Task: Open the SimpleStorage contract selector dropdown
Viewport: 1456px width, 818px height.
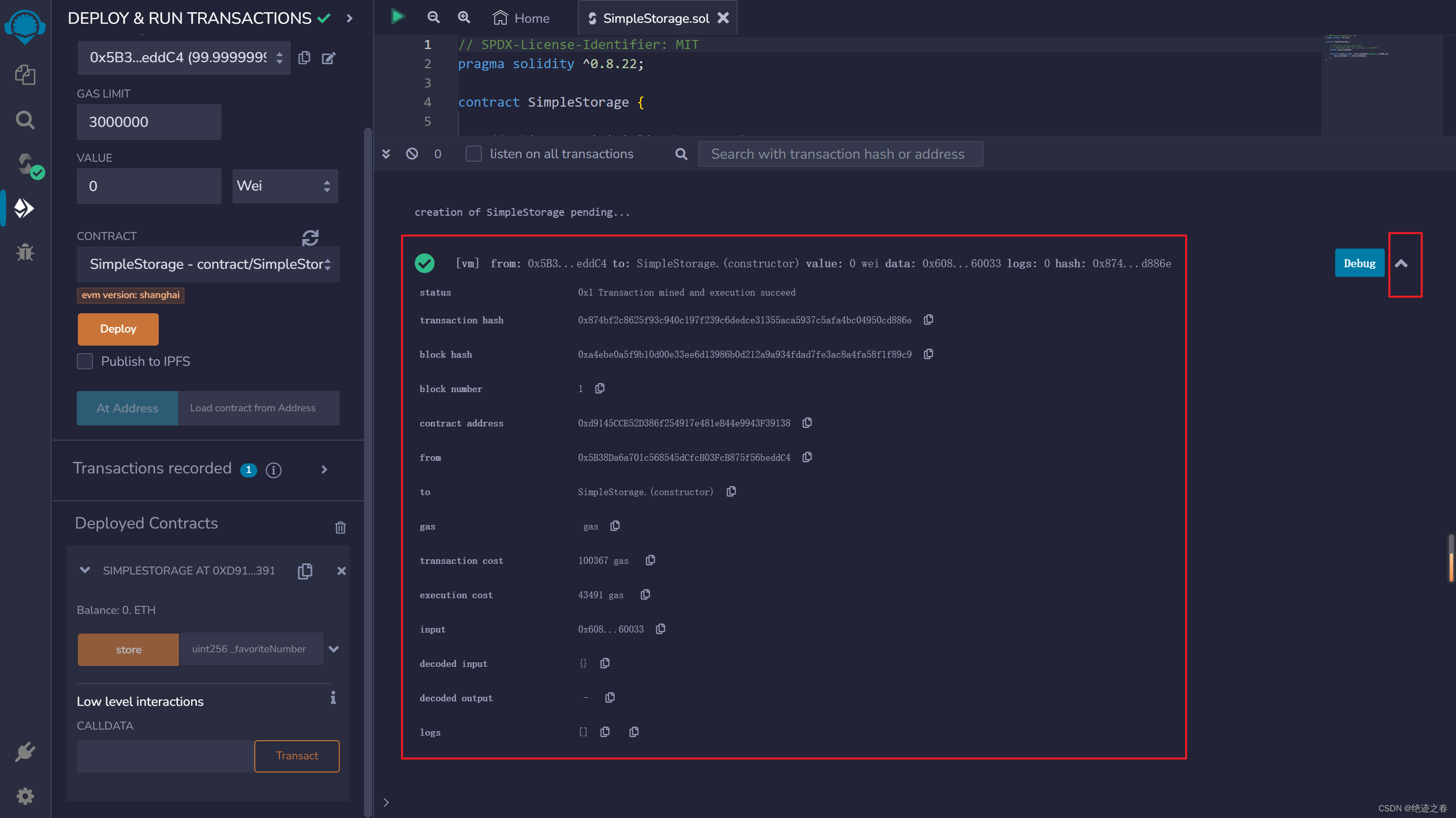Action: coord(208,264)
